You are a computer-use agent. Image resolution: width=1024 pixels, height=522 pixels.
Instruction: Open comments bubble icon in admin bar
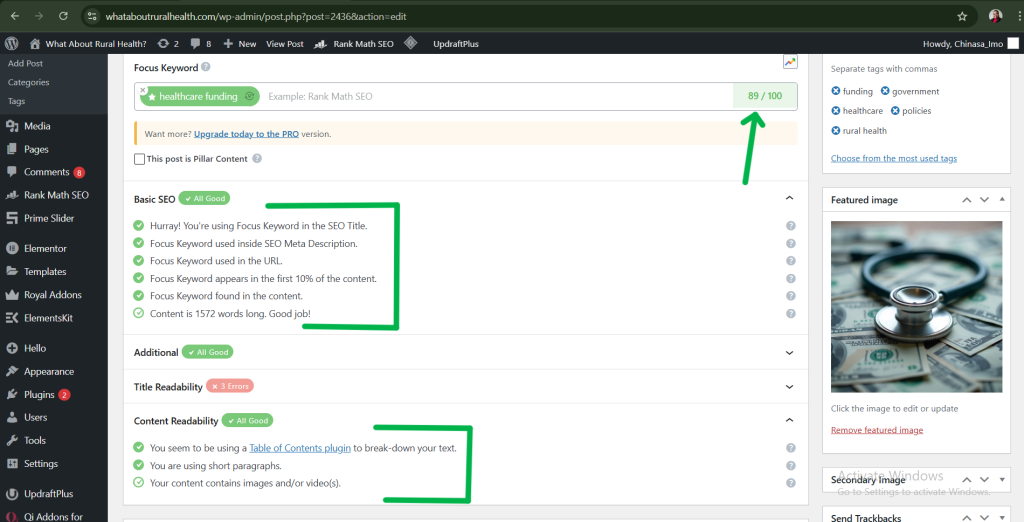(195, 44)
